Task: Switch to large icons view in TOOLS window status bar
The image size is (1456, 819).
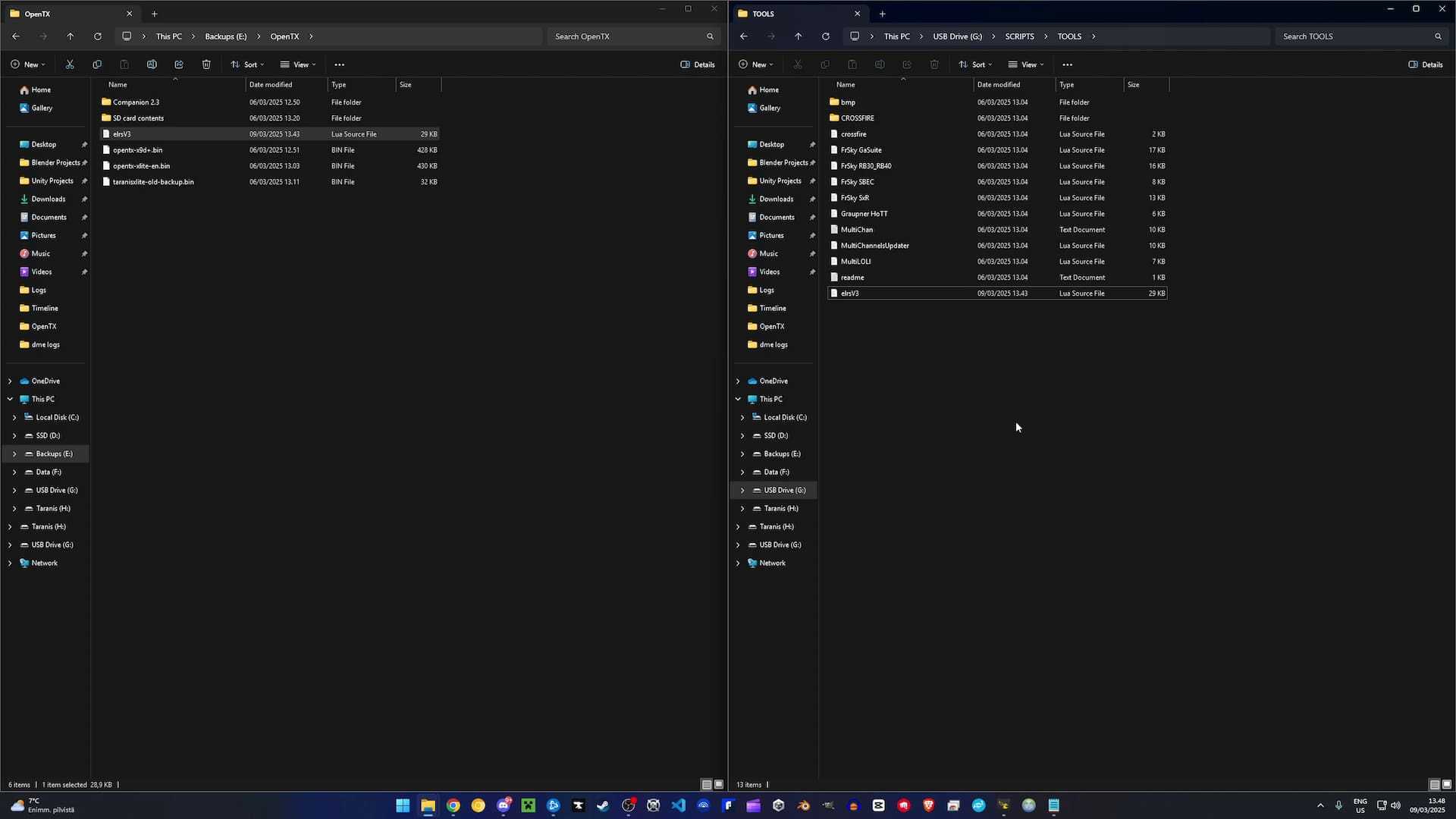Action: point(1447,785)
